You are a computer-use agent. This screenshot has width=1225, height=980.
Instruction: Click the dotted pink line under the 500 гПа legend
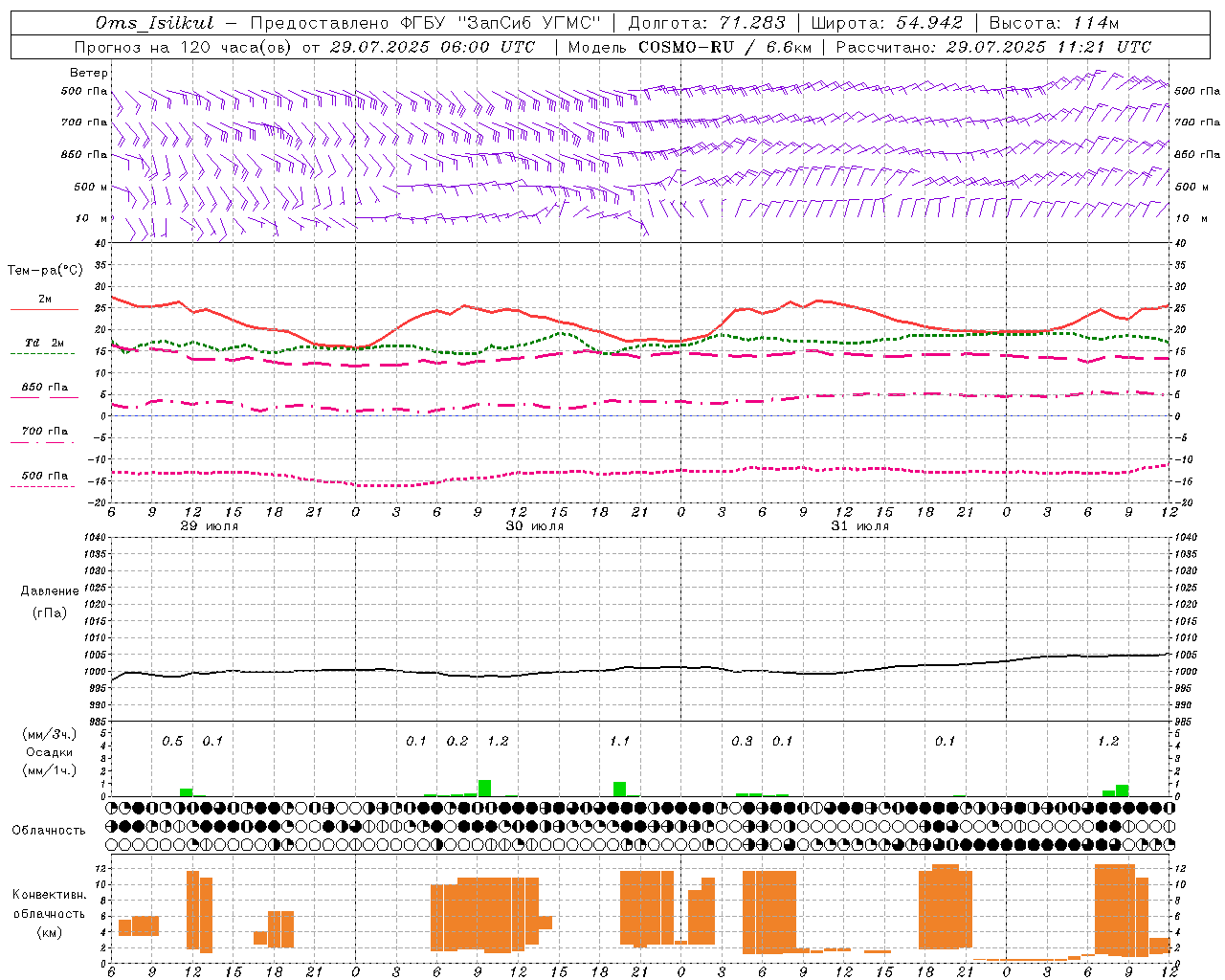coord(42,486)
